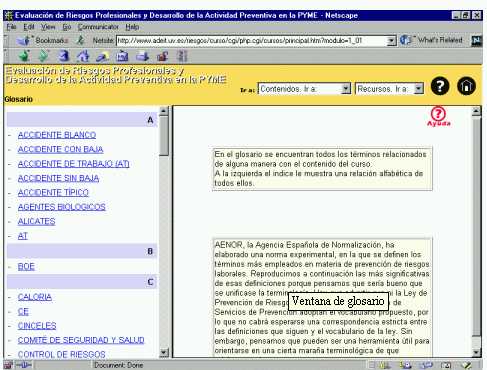Click the Composer pencil icon in component bar
Image resolution: width=487 pixels, height=370 pixels.
[x=466, y=365]
